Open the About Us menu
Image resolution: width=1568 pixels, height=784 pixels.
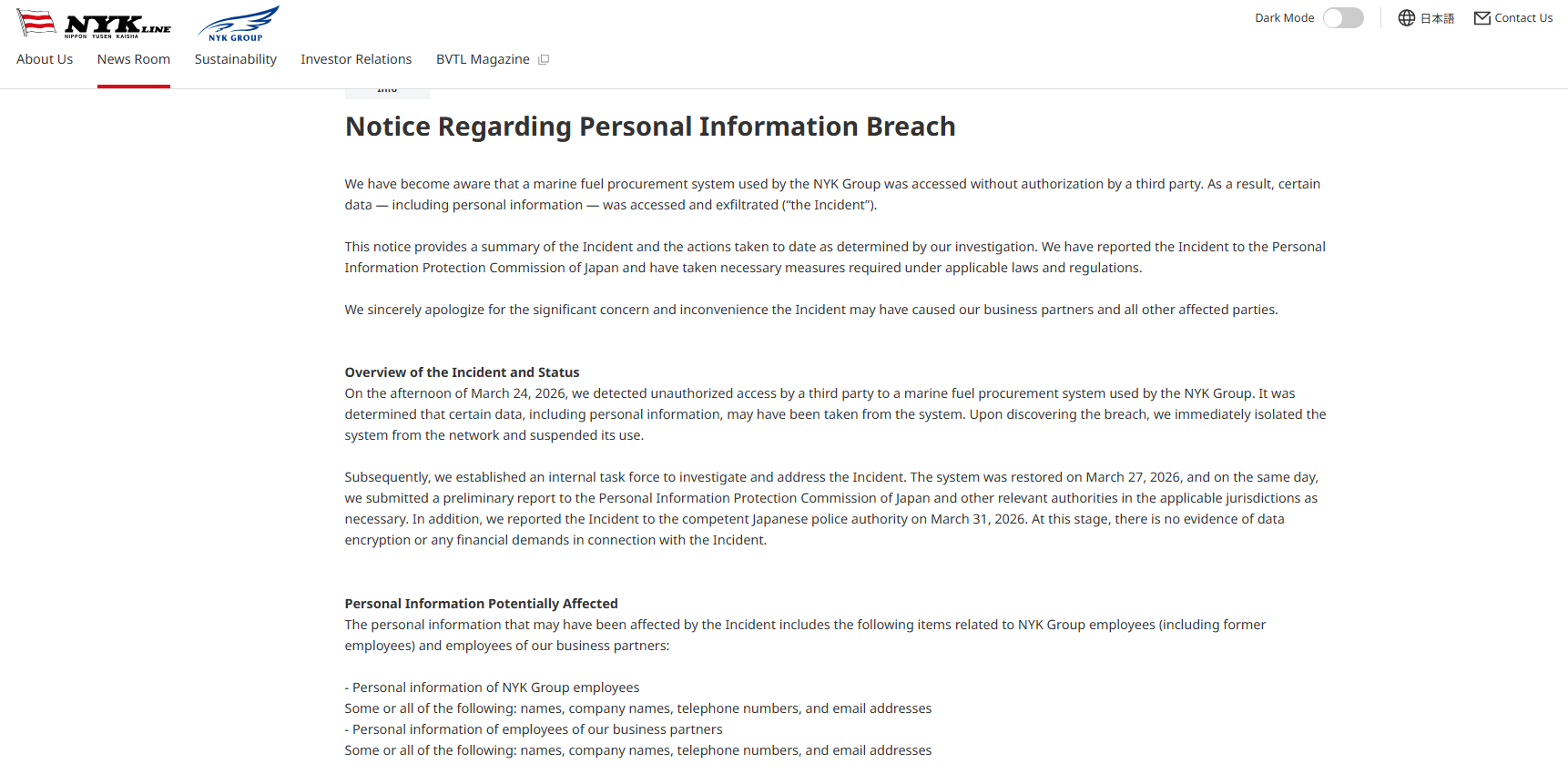coord(45,59)
